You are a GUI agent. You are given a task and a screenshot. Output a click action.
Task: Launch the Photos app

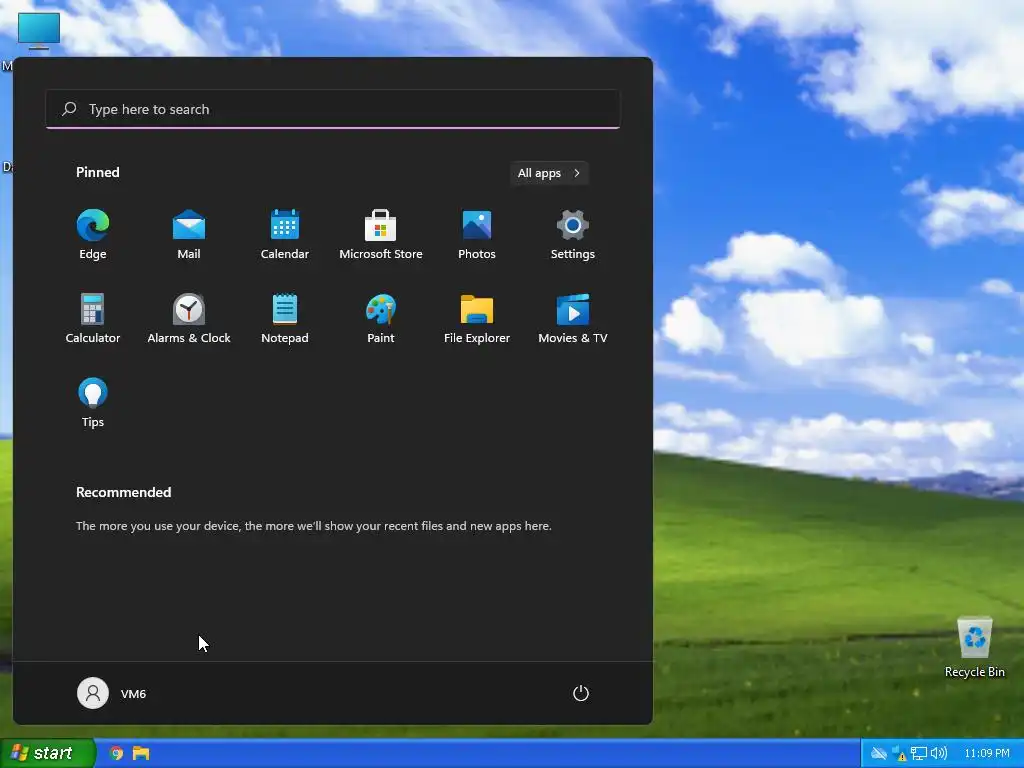477,234
